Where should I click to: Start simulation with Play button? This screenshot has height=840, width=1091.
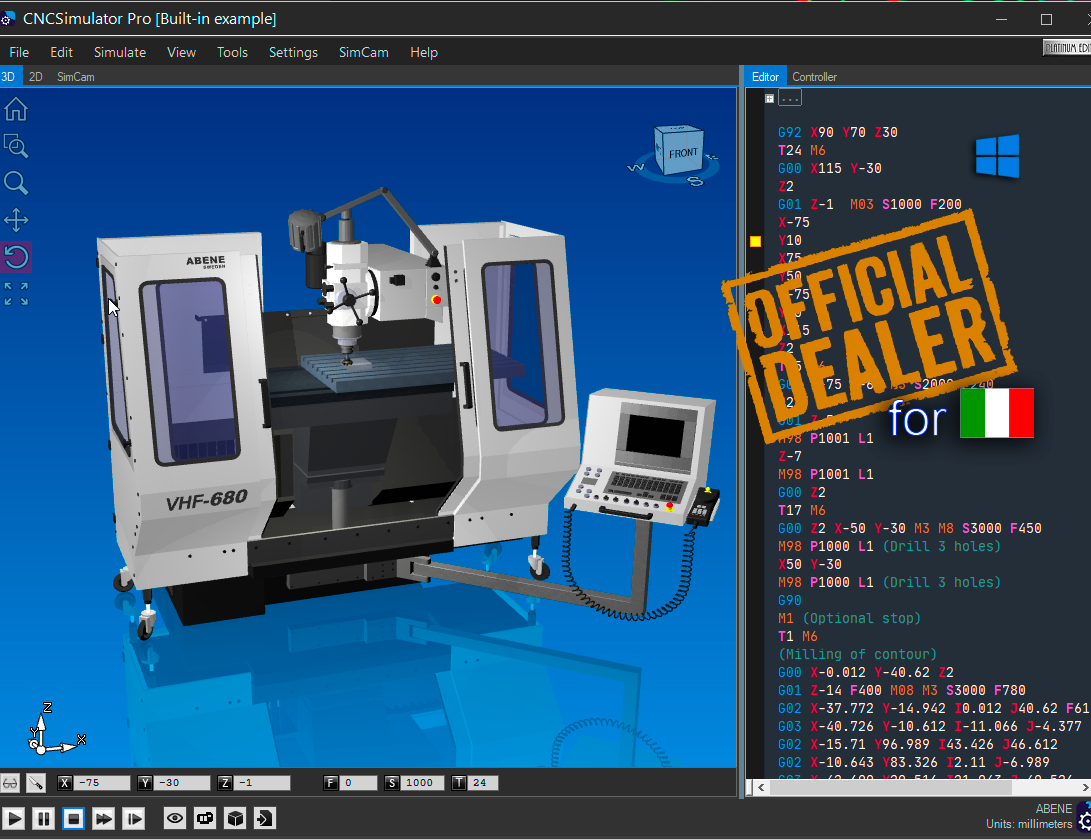(13, 818)
